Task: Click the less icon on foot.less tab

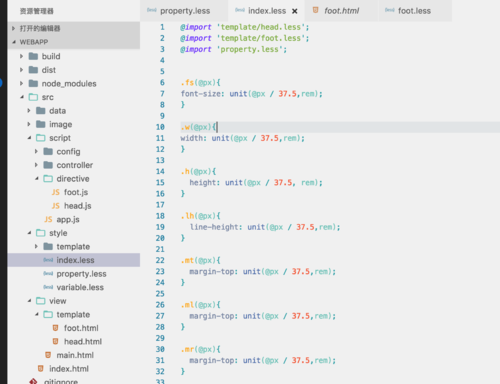Action: [x=390, y=10]
